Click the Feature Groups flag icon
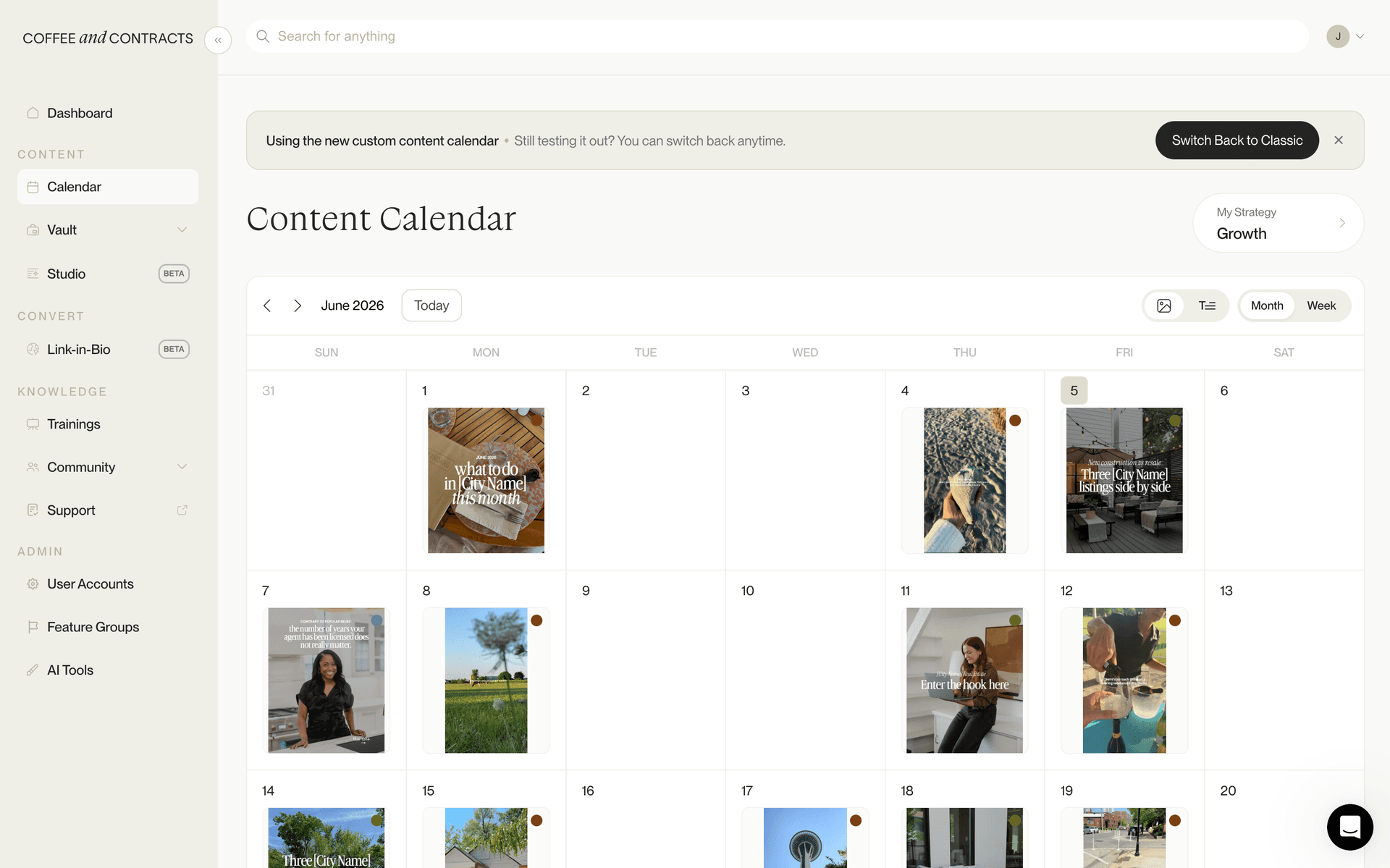This screenshot has height=868, width=1390. pyautogui.click(x=33, y=627)
